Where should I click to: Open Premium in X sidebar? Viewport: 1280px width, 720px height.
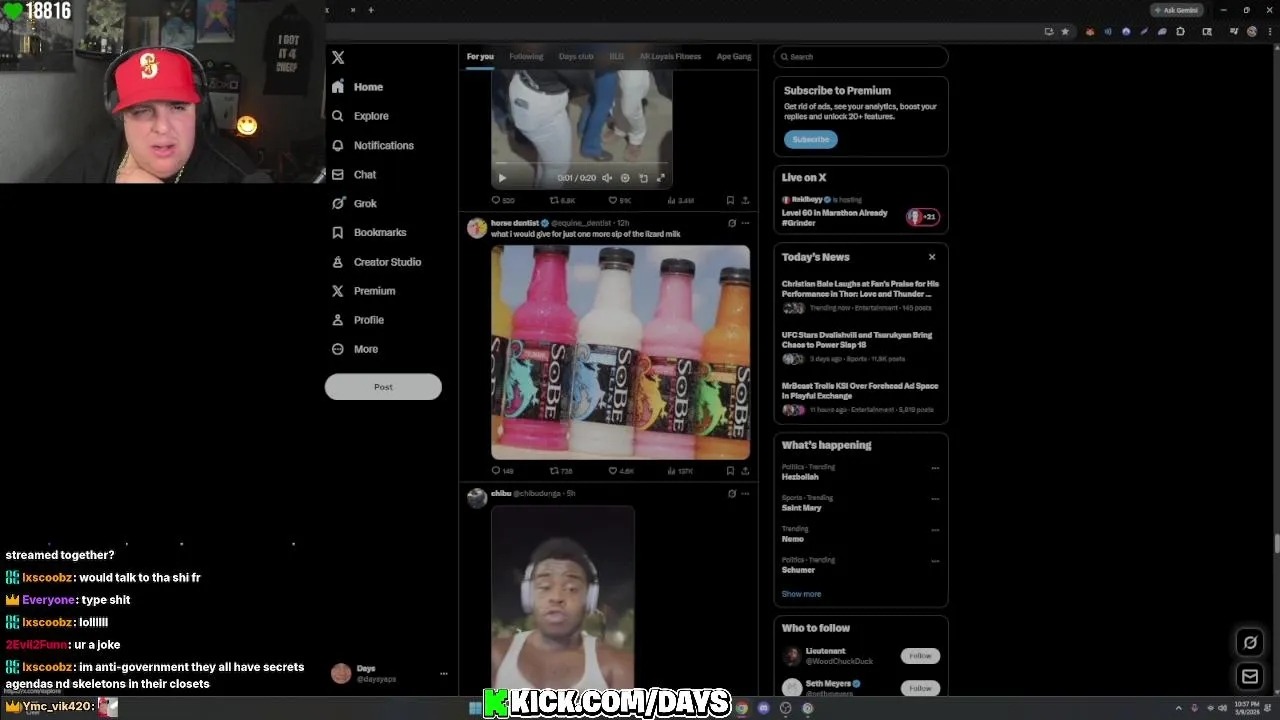point(363,291)
